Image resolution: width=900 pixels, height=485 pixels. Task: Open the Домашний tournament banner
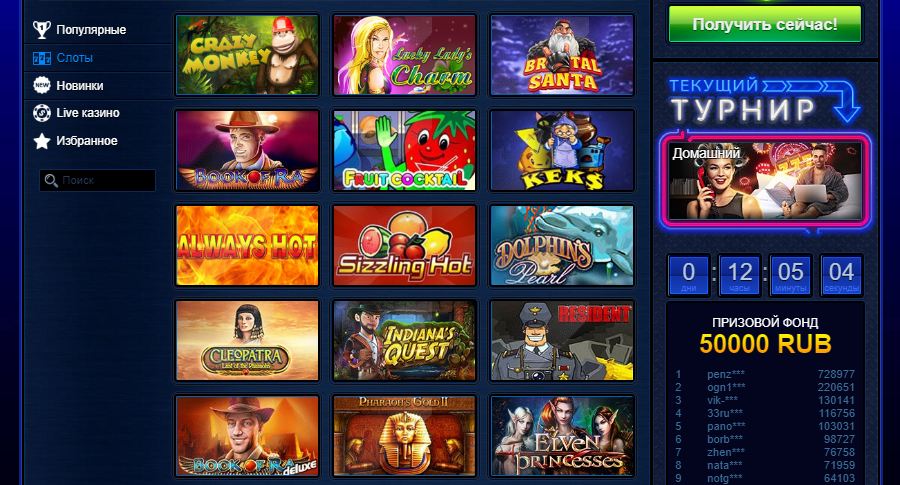765,181
